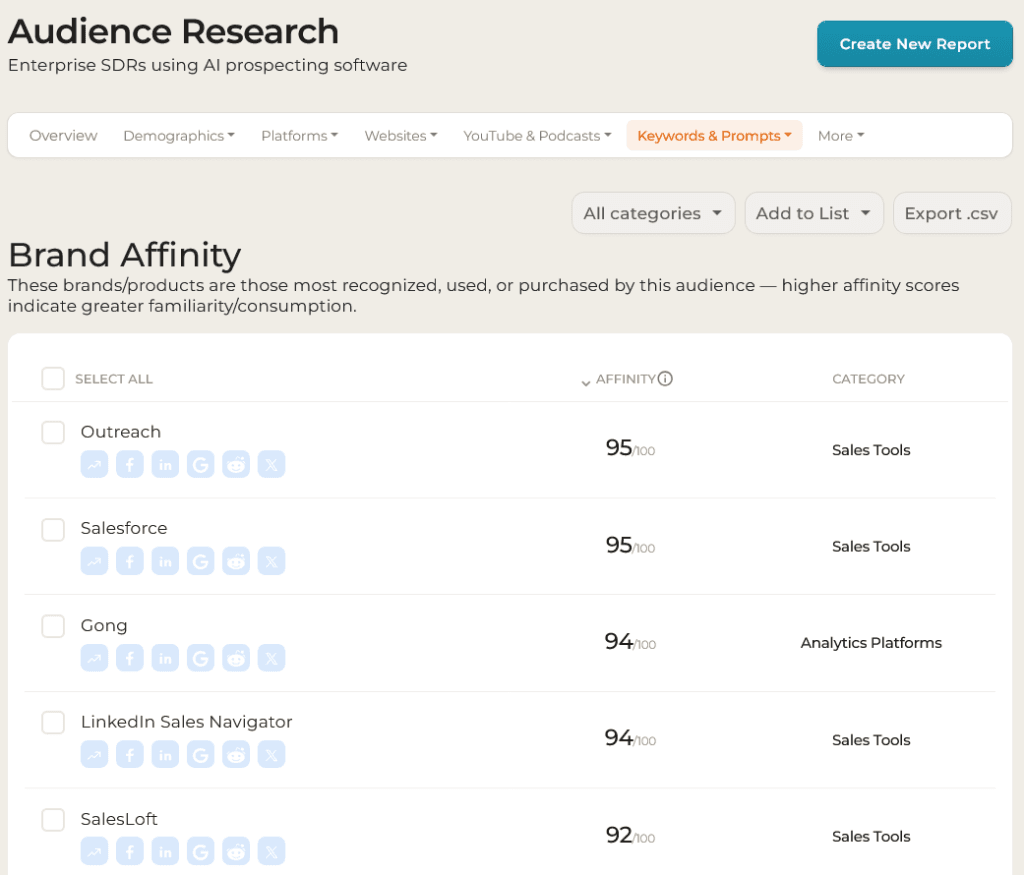Click the SalesLoft brand name
This screenshot has width=1024, height=875.
click(x=119, y=819)
